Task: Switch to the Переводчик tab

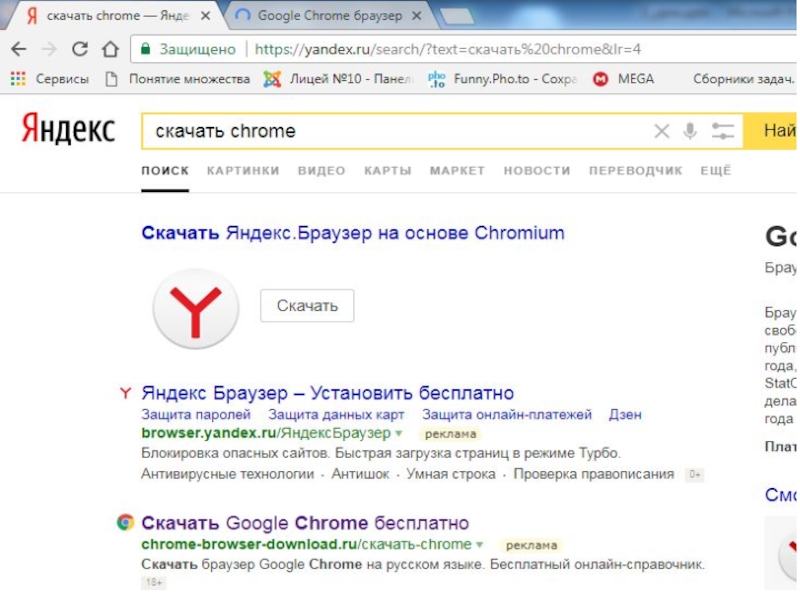Action: pos(635,170)
